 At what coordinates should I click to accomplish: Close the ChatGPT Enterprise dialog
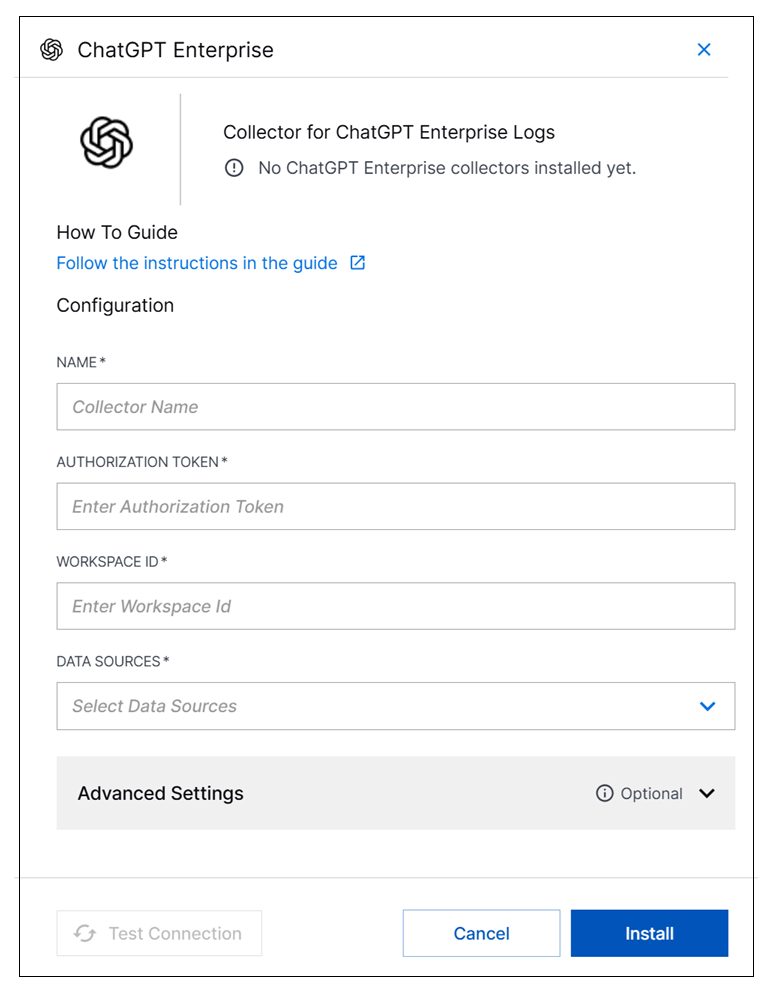[704, 50]
